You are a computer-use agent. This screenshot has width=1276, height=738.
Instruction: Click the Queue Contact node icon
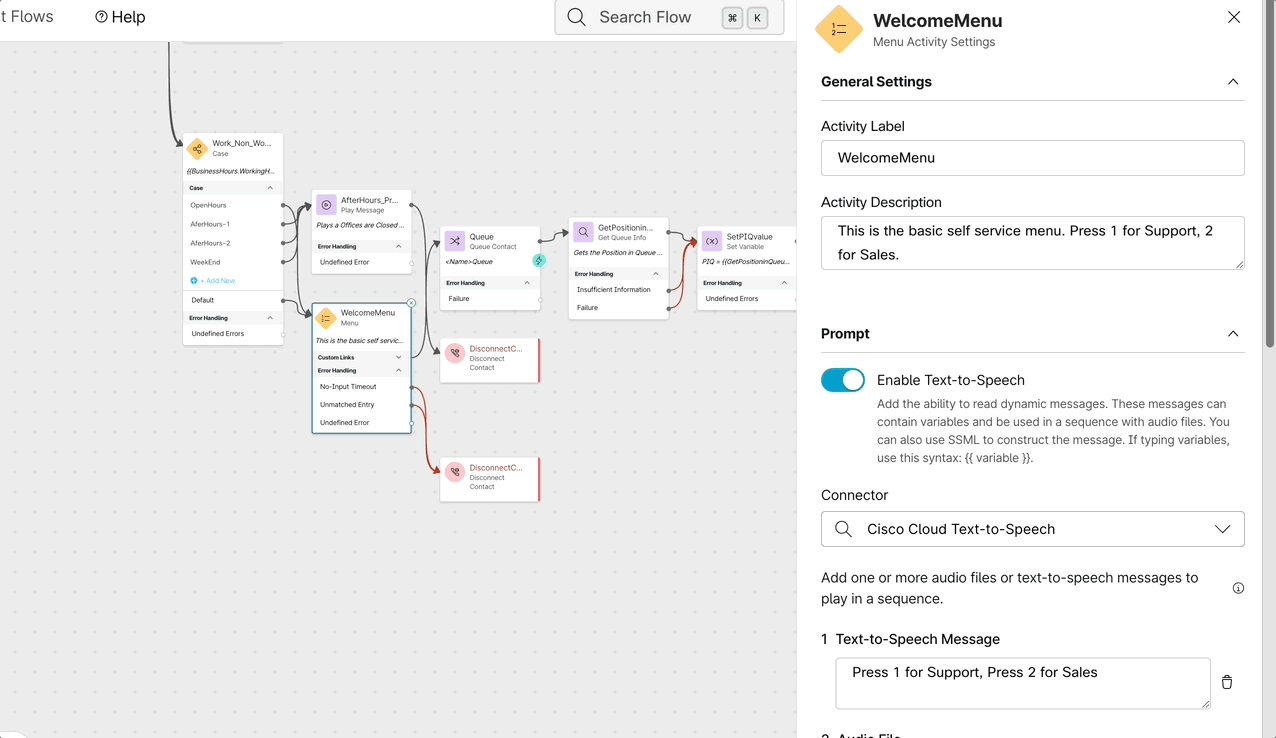coord(455,241)
